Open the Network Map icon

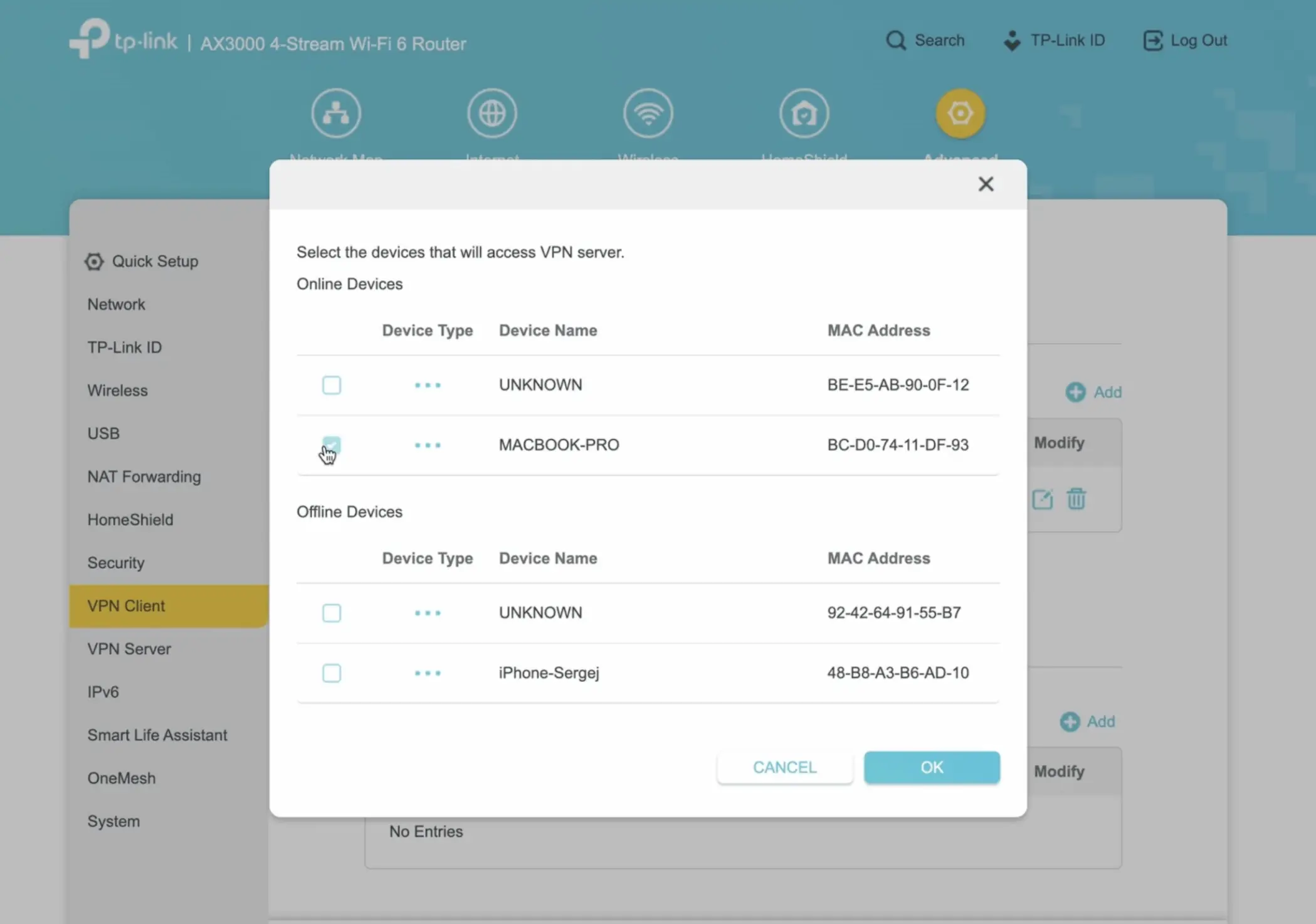pyautogui.click(x=336, y=113)
